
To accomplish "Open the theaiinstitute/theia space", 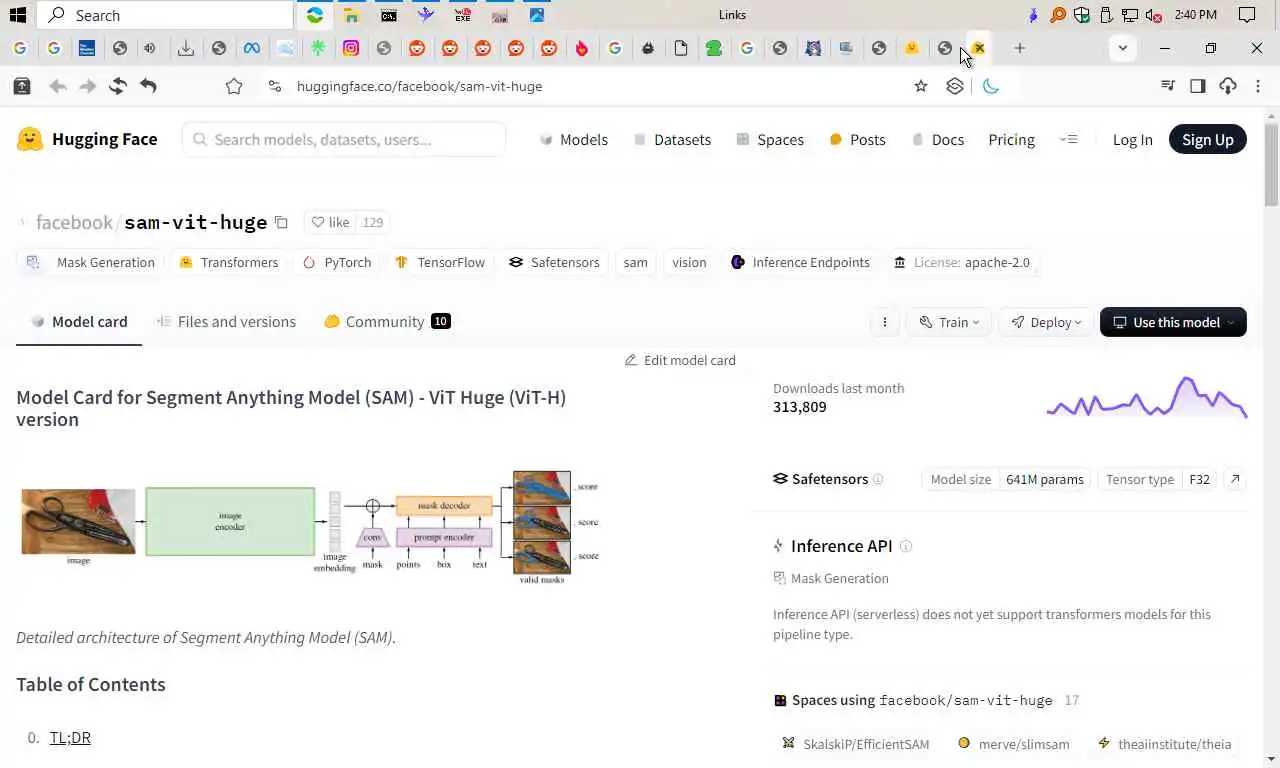I will click(1165, 744).
